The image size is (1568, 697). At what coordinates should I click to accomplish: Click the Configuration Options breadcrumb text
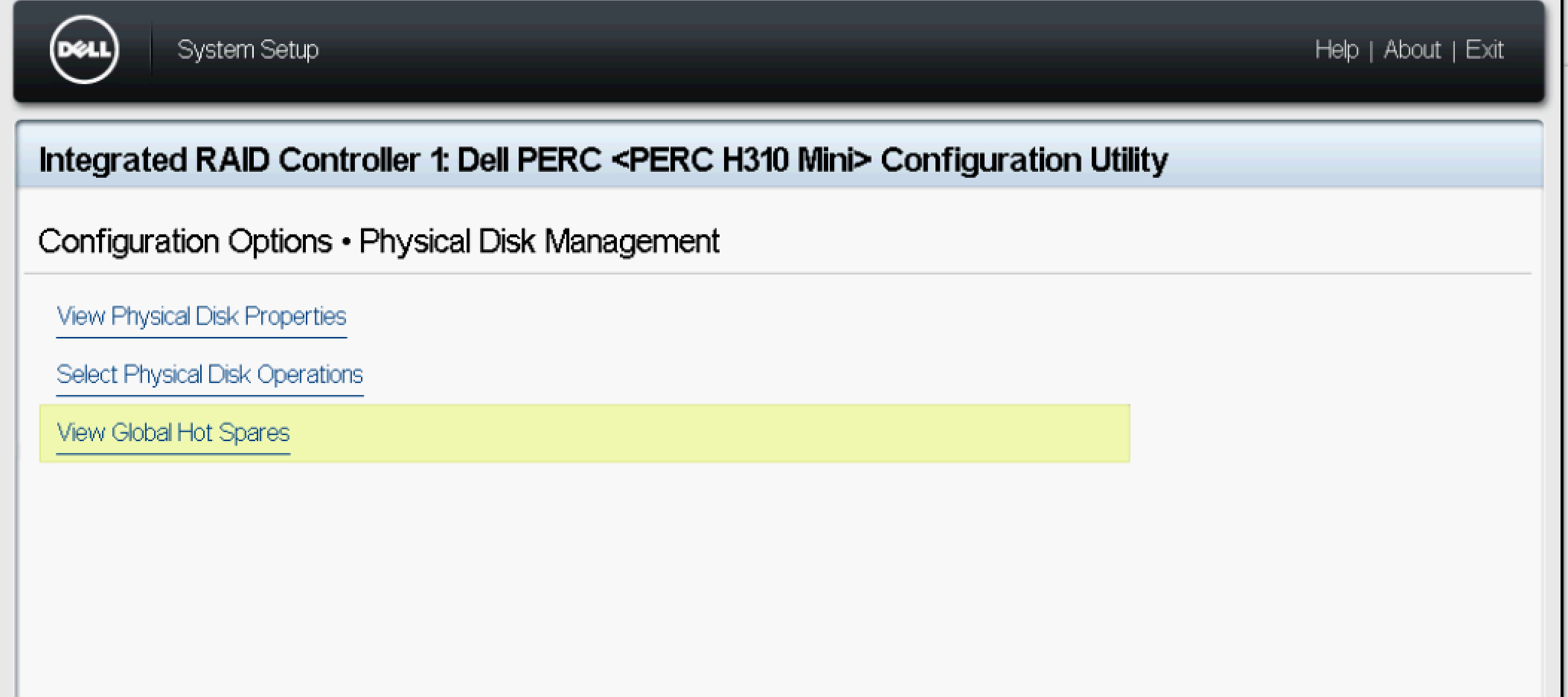pos(185,242)
